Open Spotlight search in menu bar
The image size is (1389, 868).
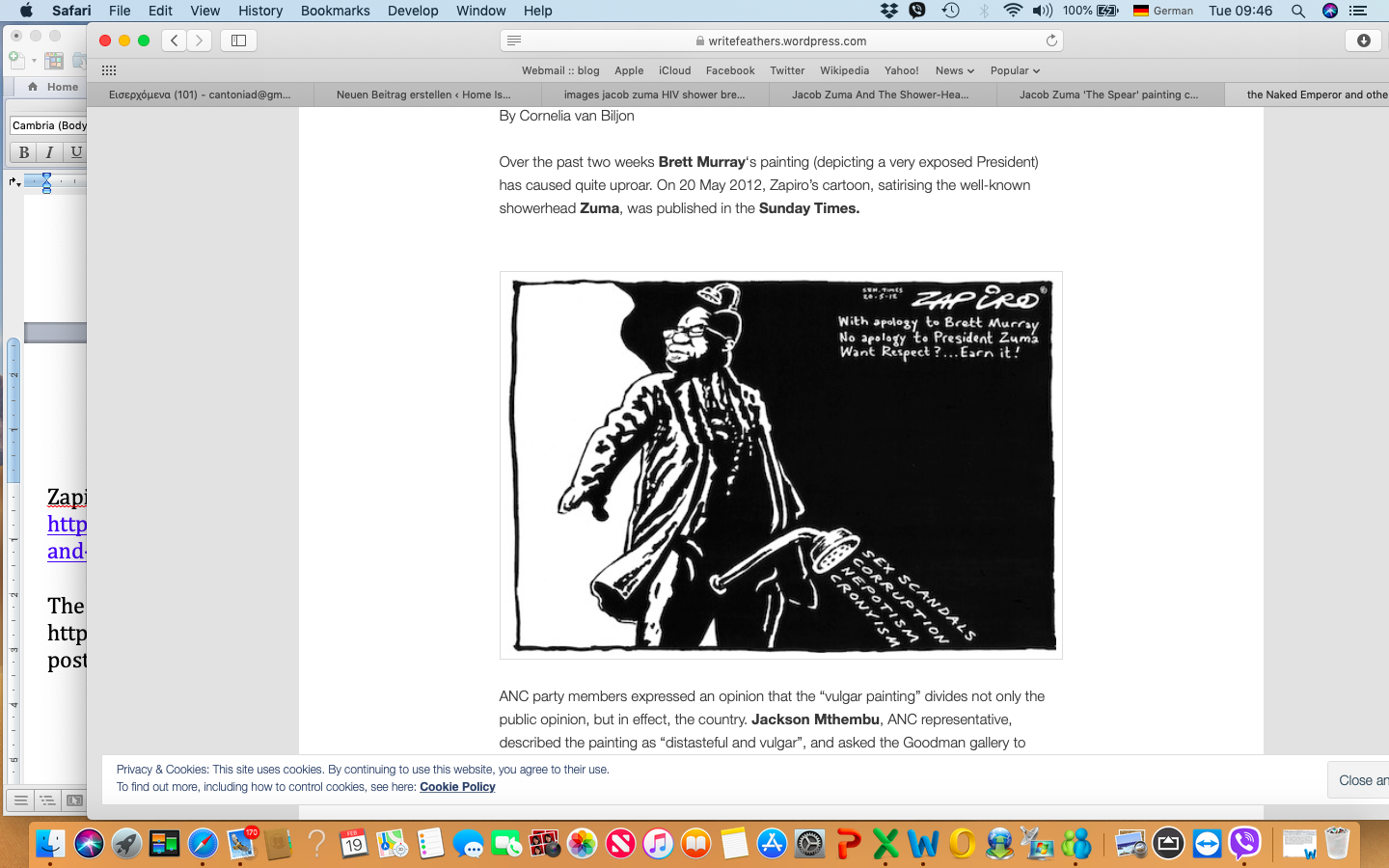click(x=1298, y=11)
